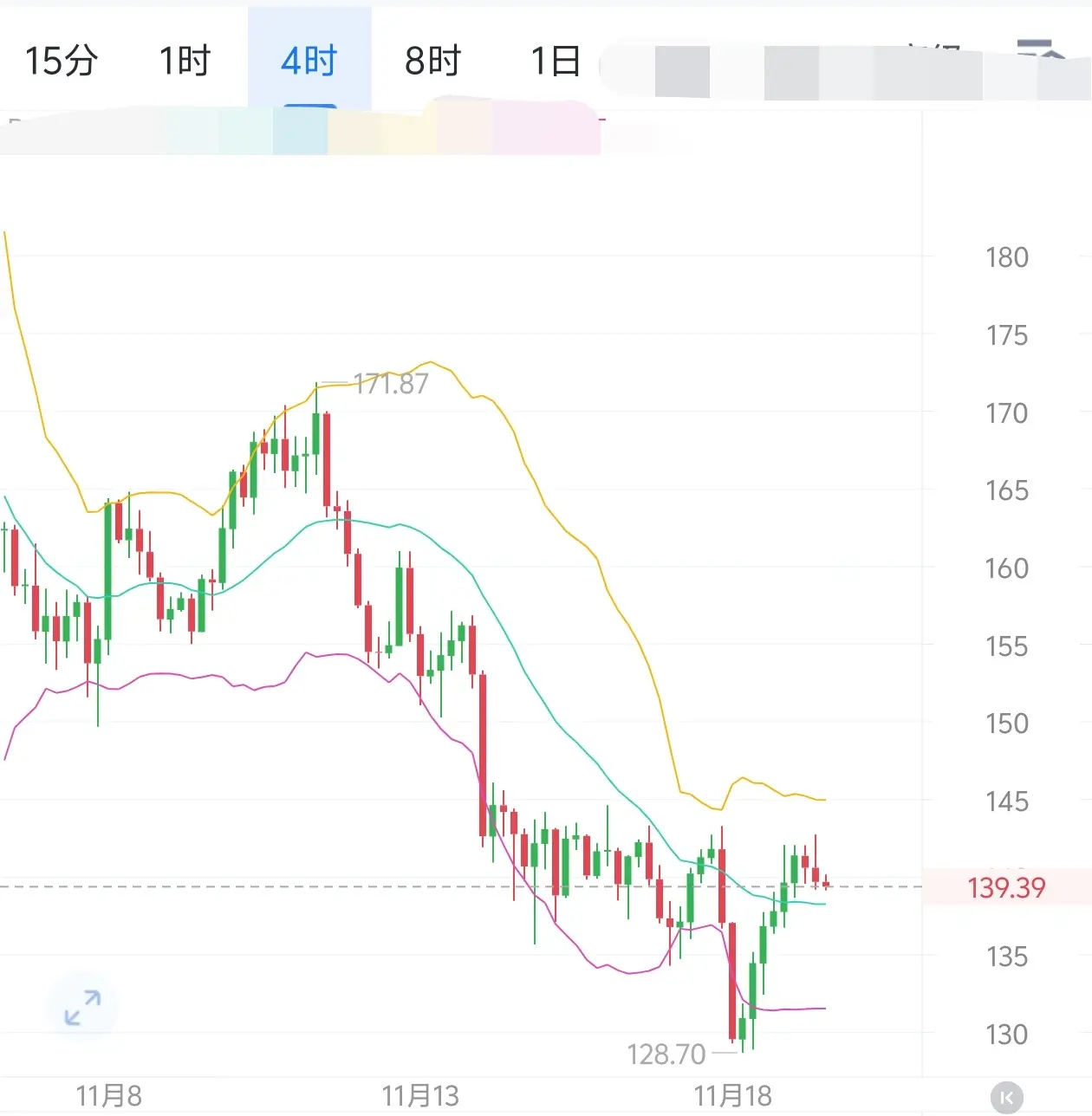Click the 11月13 date axis label
Viewport: 1092px width, 1116px height.
coord(420,1096)
